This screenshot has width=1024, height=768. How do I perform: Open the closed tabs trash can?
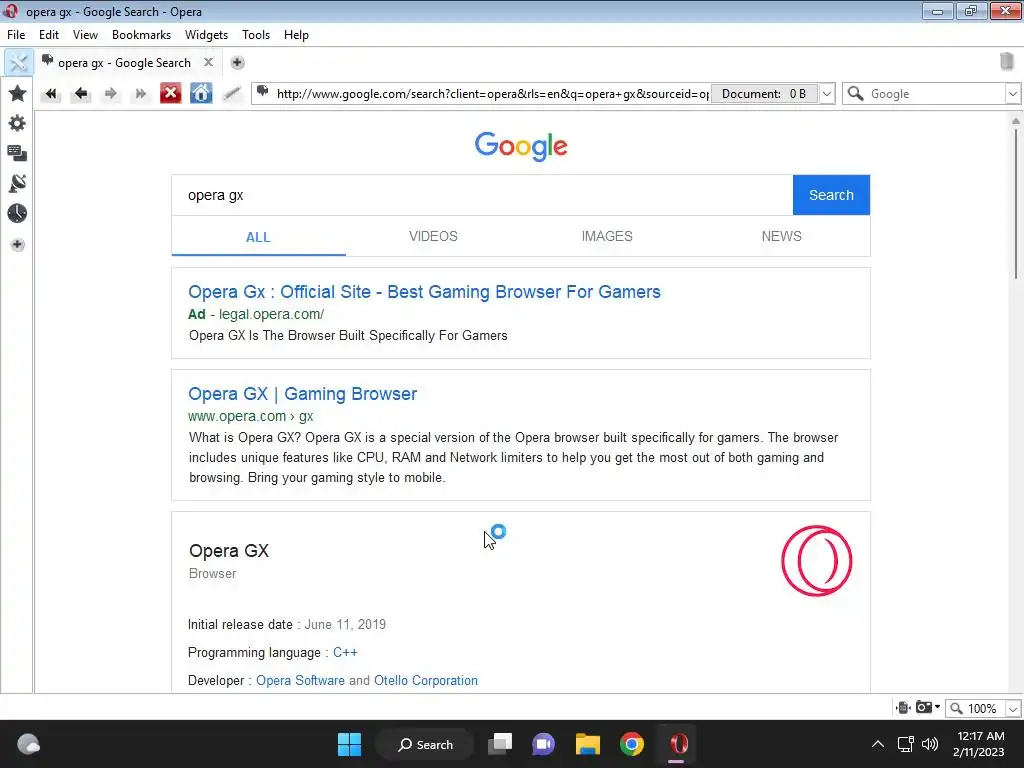click(1006, 61)
